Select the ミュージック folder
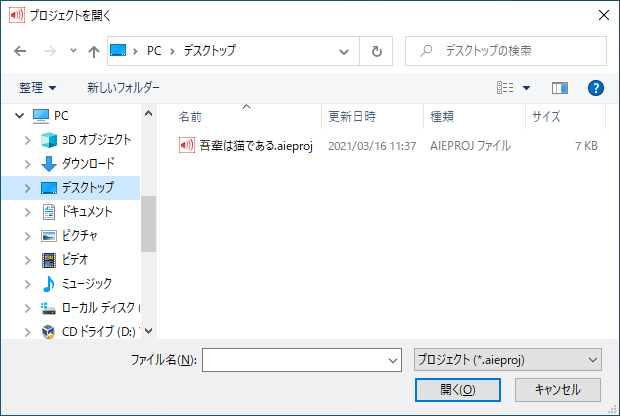The width and height of the screenshot is (620, 416). [87, 284]
